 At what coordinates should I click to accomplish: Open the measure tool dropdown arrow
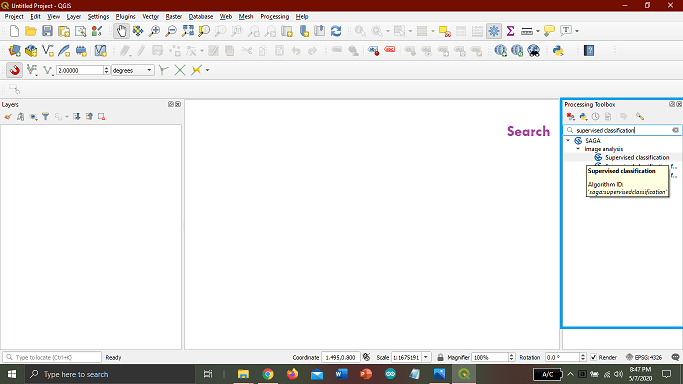click(x=538, y=31)
